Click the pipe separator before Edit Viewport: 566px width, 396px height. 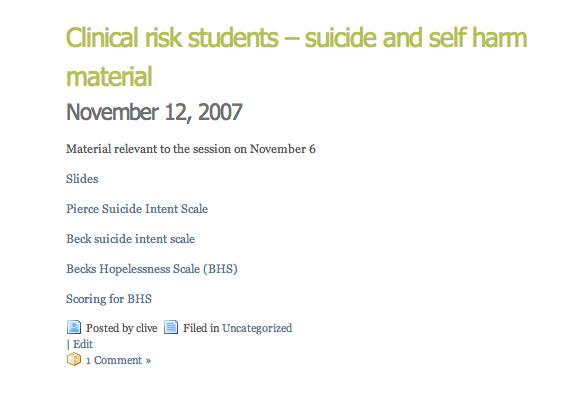click(68, 344)
